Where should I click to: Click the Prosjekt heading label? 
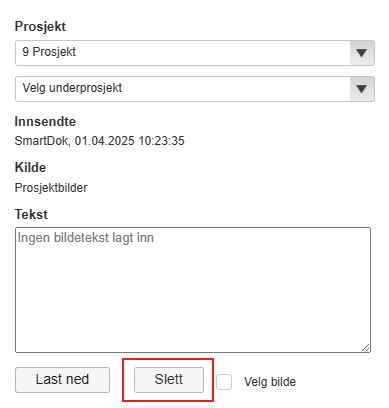click(40, 27)
